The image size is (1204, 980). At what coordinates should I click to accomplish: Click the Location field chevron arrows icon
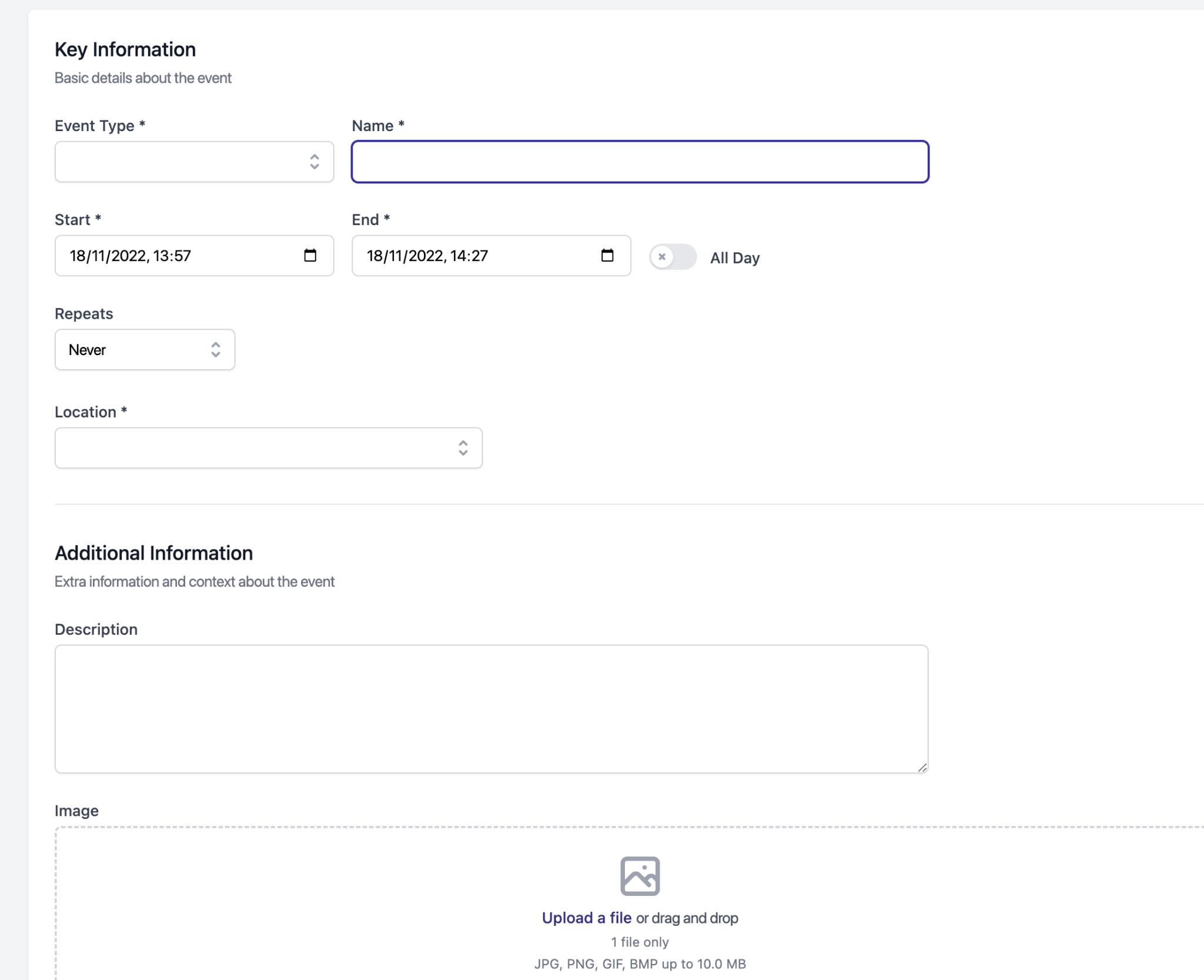(x=463, y=448)
